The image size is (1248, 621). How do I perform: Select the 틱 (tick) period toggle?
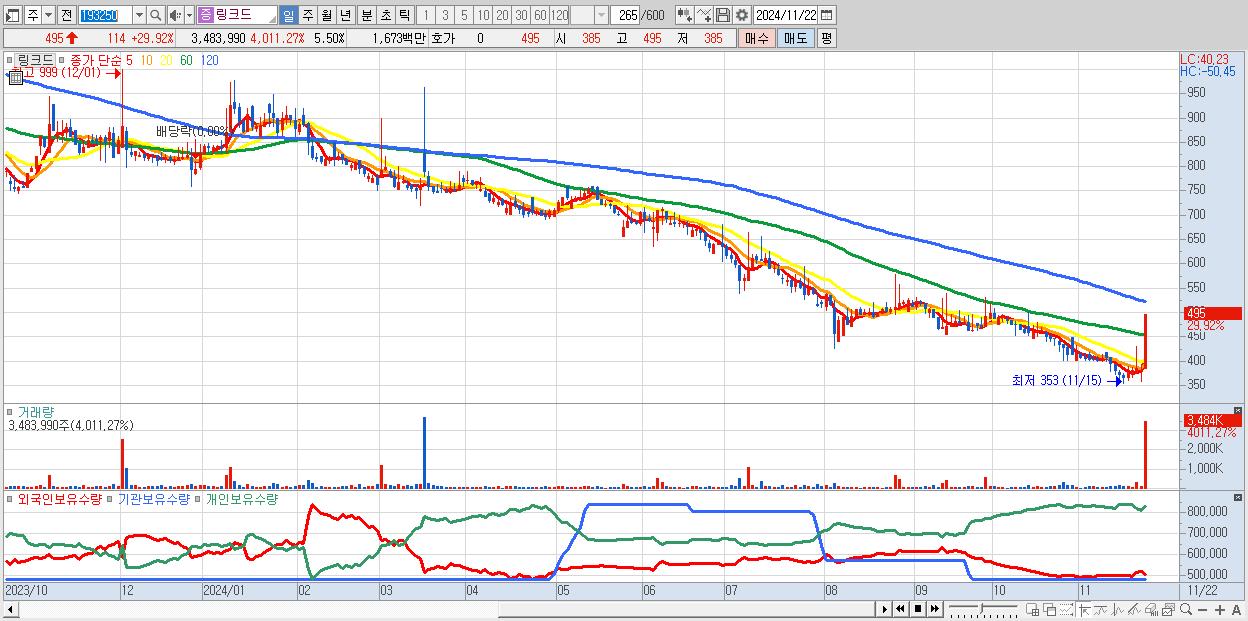click(403, 15)
